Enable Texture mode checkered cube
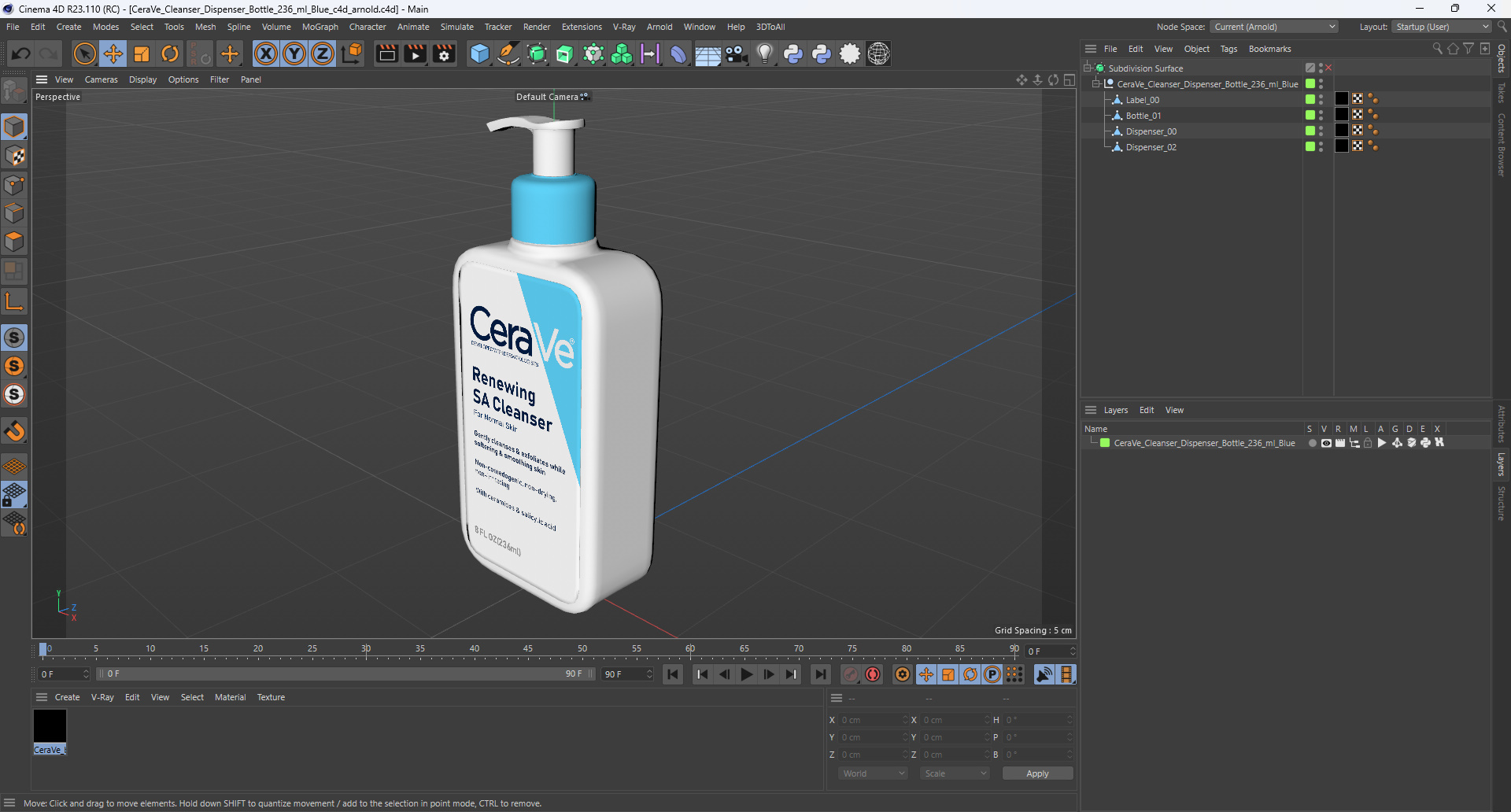Image resolution: width=1511 pixels, height=812 pixels. pyautogui.click(x=14, y=156)
